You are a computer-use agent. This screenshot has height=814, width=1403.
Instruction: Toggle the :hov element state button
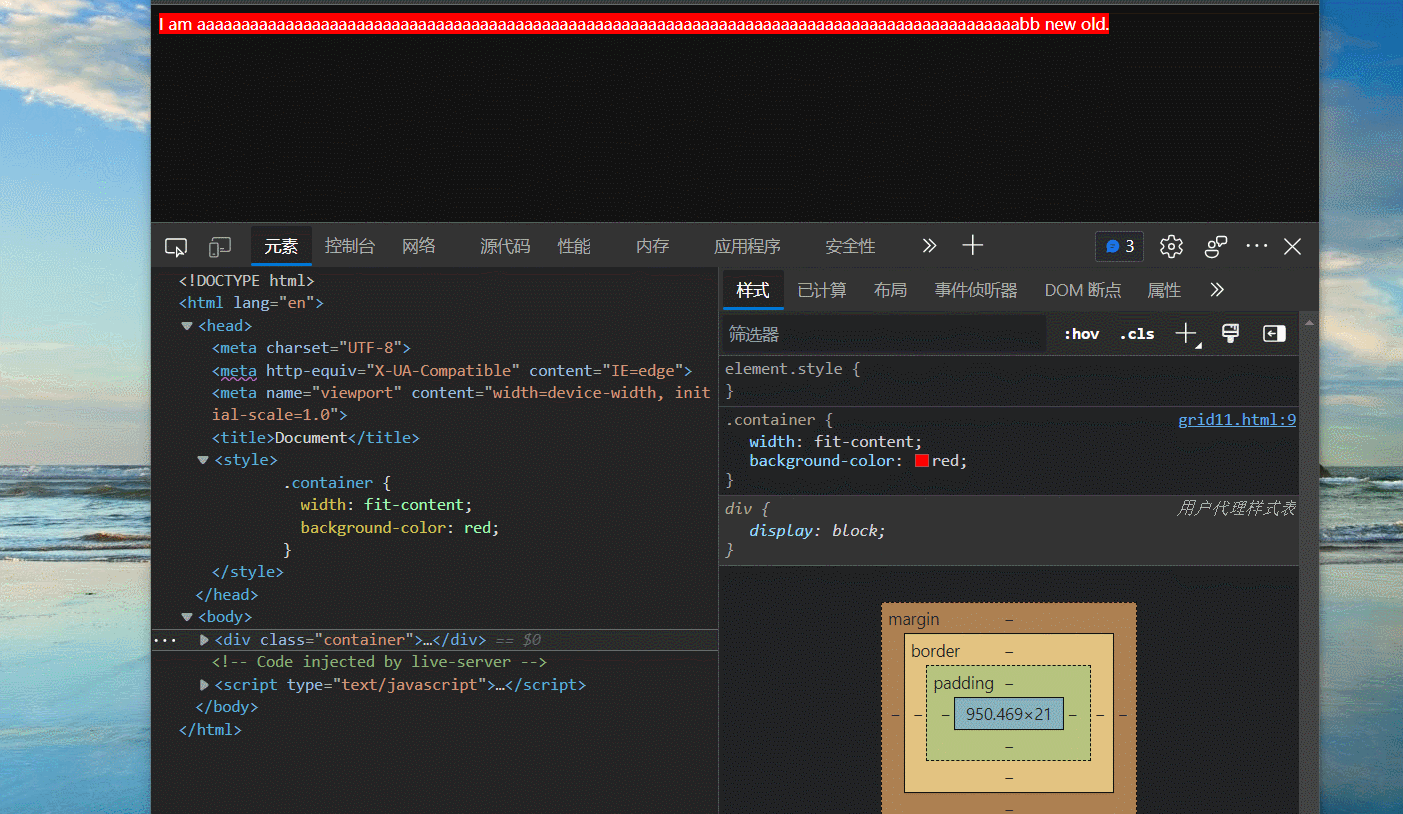click(x=1081, y=334)
